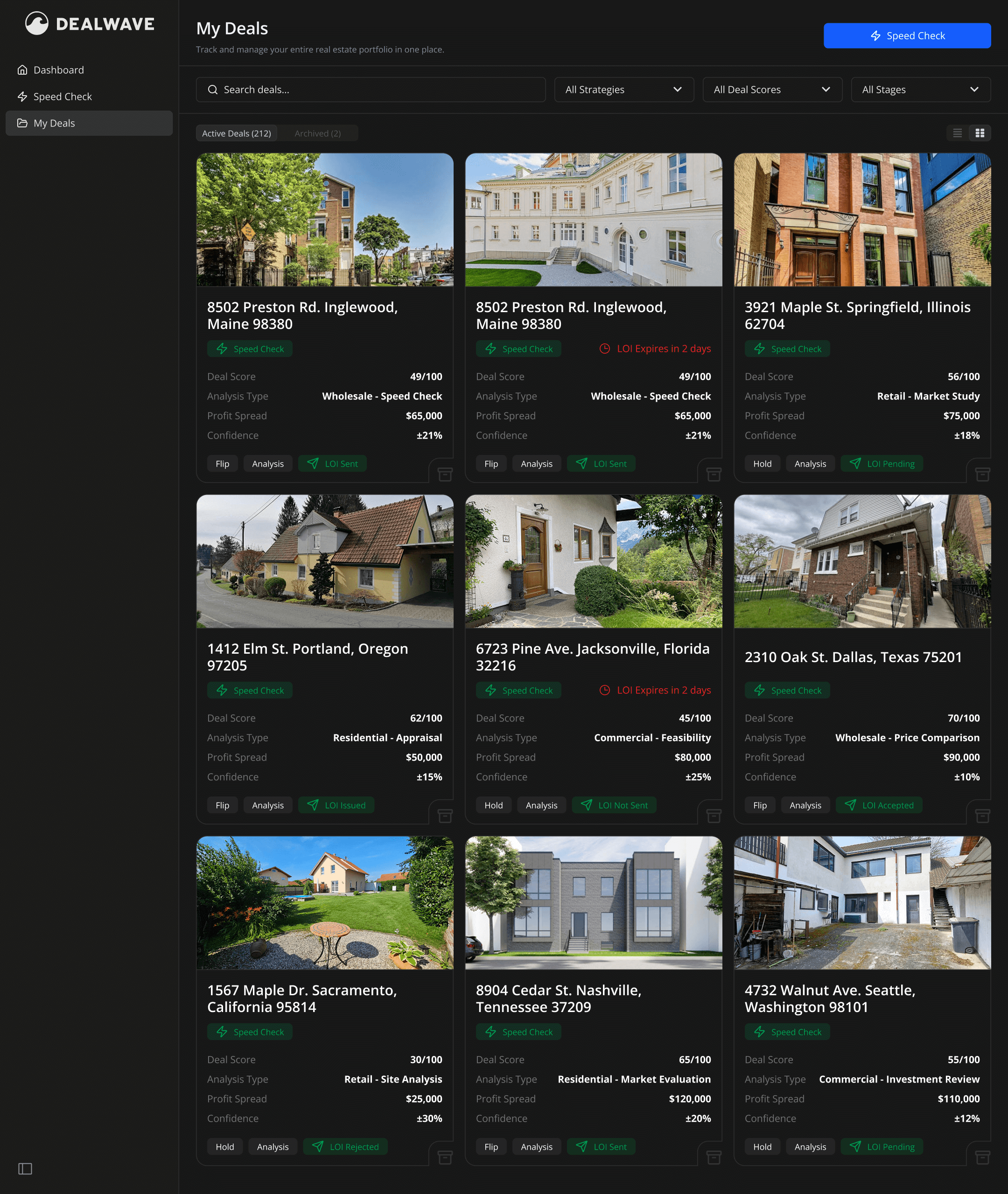Toggle the Flip tag on 2310 Oak St.

pyautogui.click(x=759, y=805)
